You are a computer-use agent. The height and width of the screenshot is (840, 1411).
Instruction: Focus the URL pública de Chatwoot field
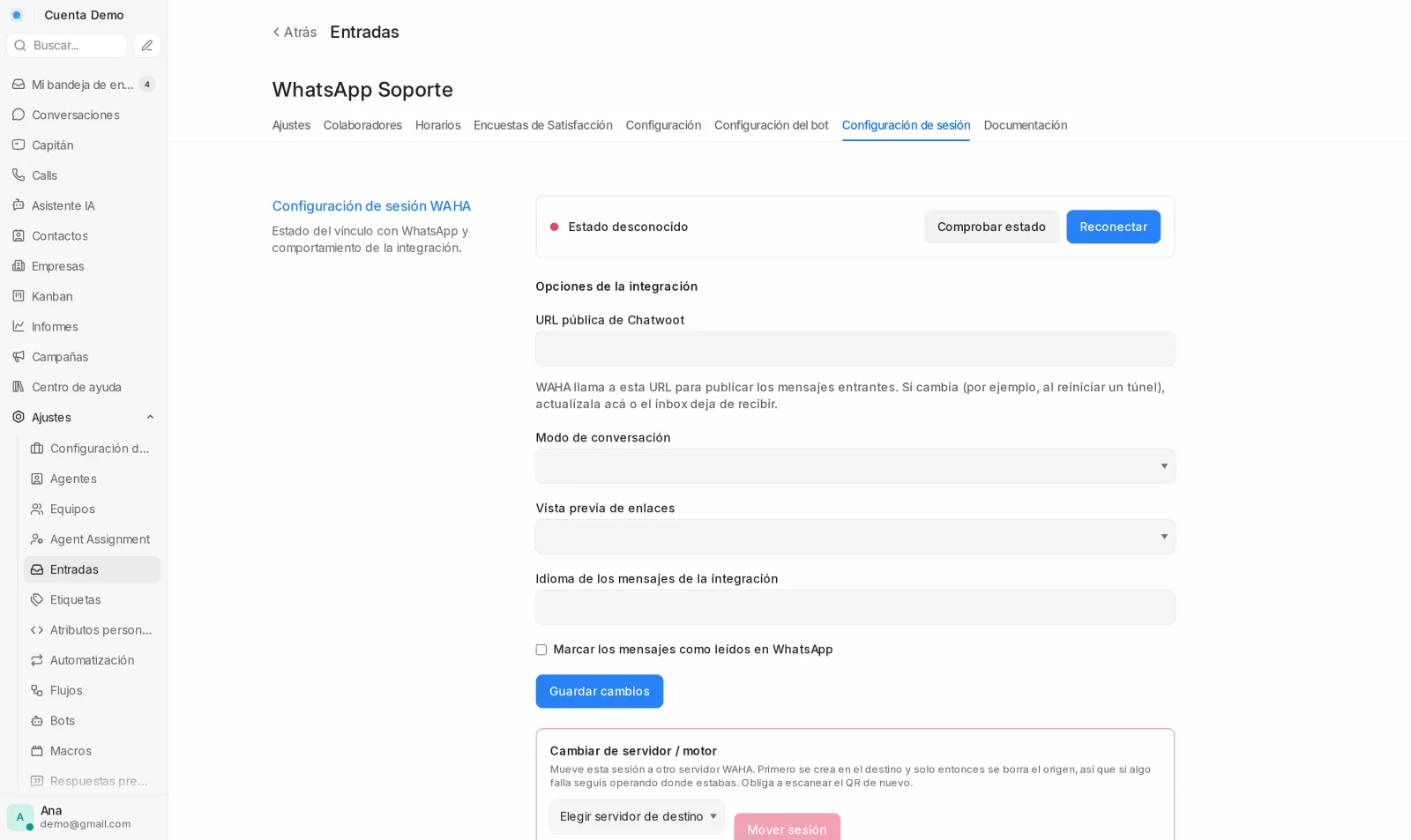[855, 348]
